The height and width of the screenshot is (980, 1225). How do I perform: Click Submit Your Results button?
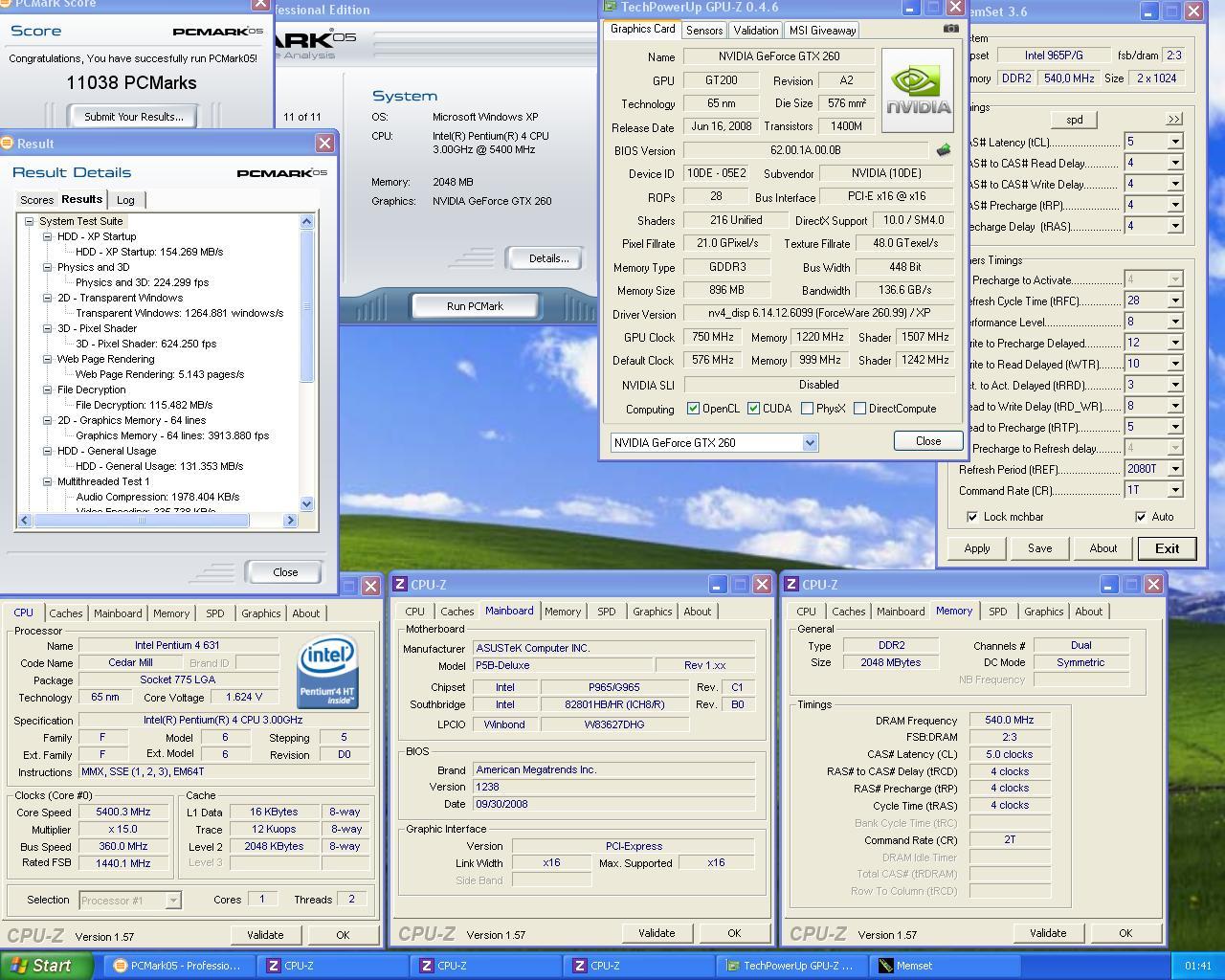coord(134,117)
